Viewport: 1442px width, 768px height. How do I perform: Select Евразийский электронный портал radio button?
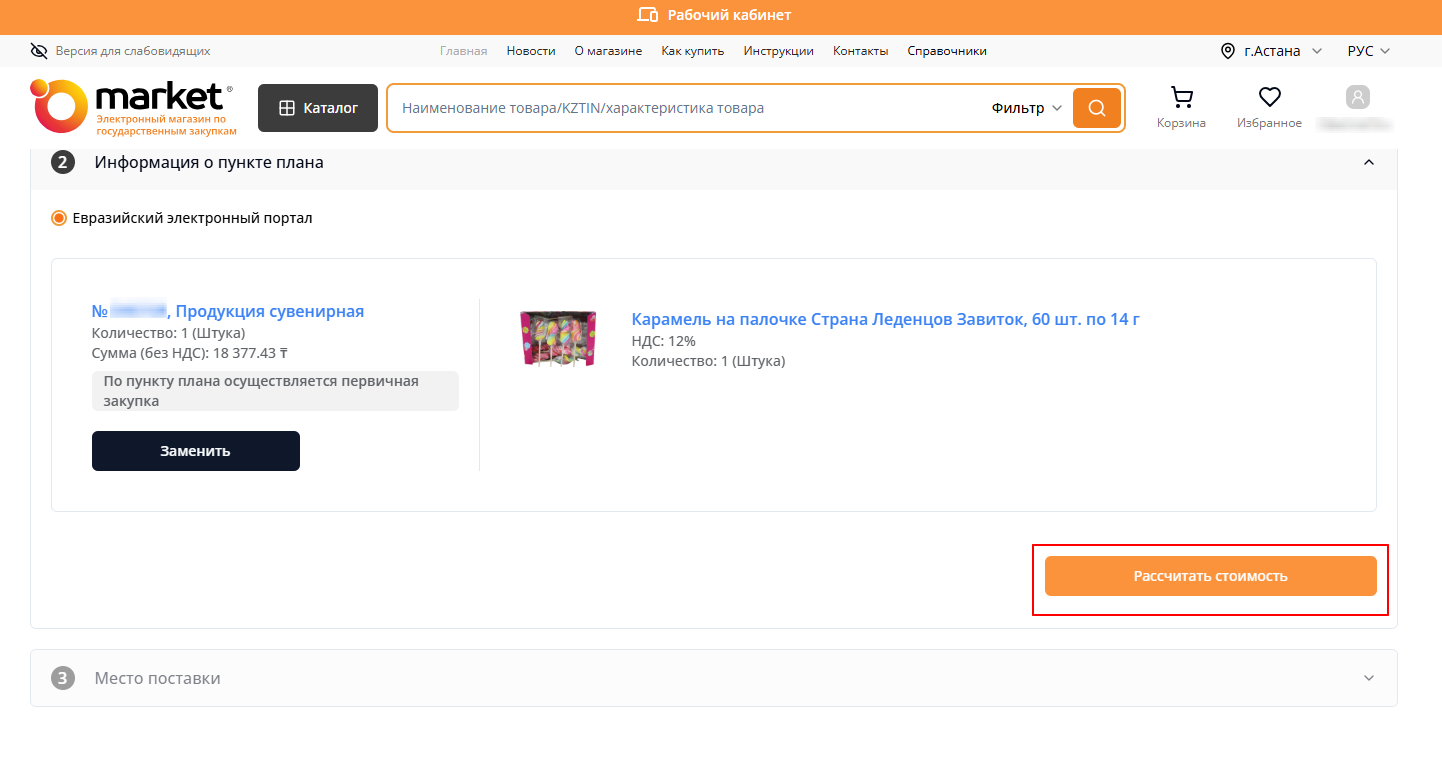coord(59,218)
